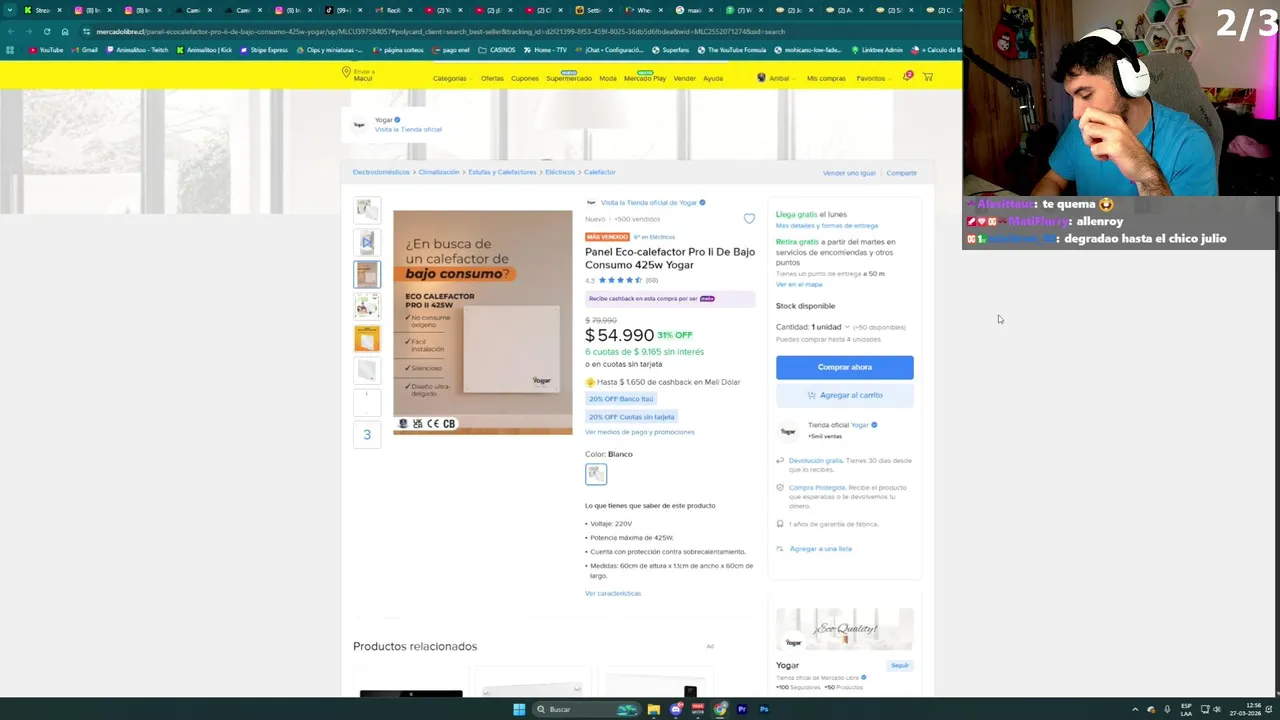Go back with the browser back arrow
The width and height of the screenshot is (1280, 720).
click(10, 31)
